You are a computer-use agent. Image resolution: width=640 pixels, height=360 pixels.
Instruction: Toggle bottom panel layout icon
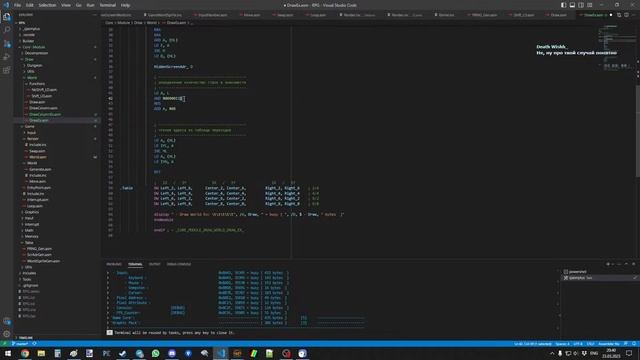click(x=572, y=5)
